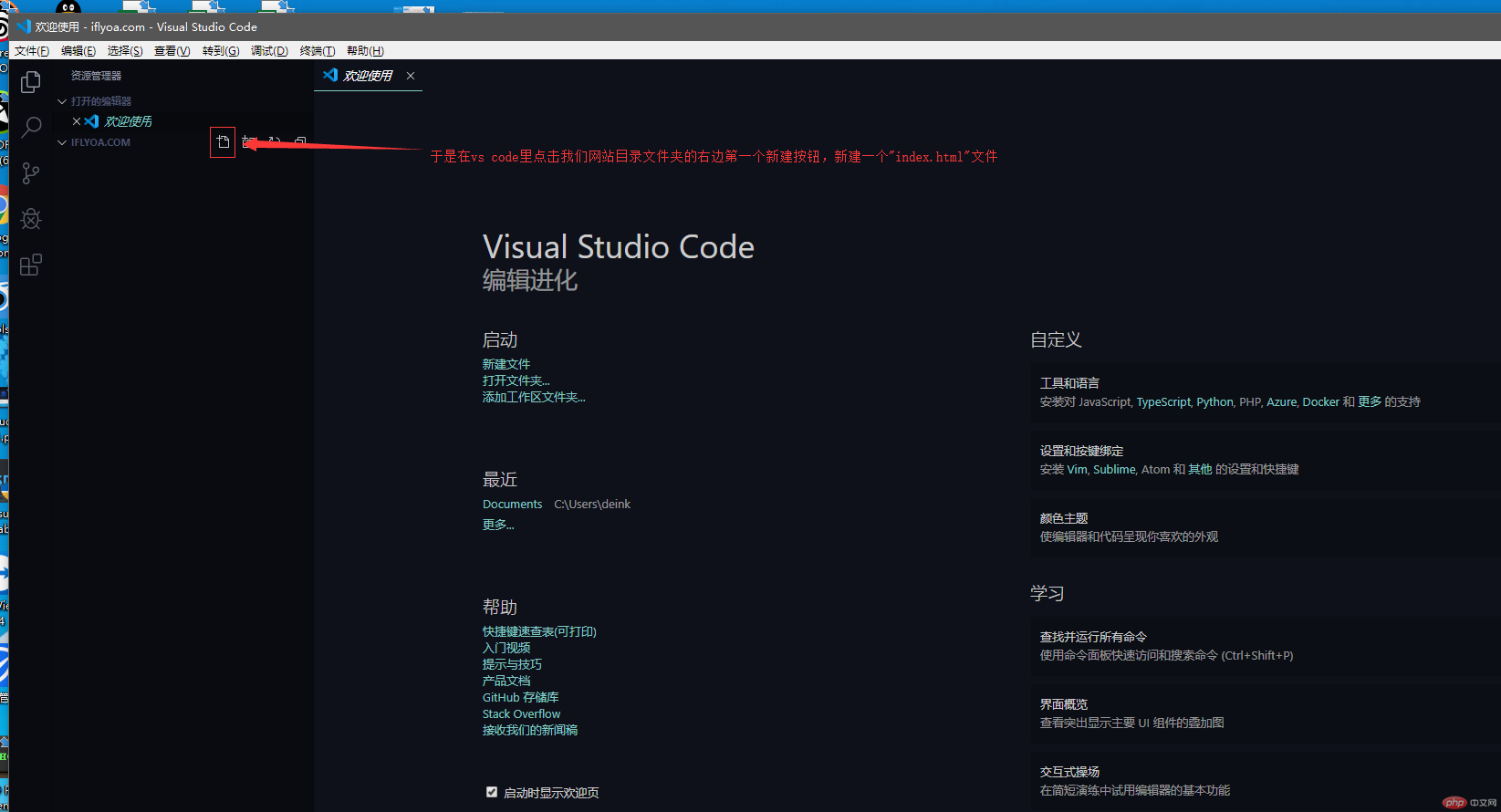Click 更多... under 最近
This screenshot has height=812, width=1501.
(498, 525)
